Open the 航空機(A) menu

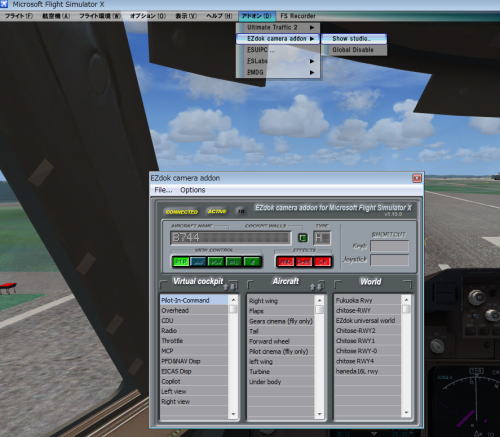click(x=56, y=16)
